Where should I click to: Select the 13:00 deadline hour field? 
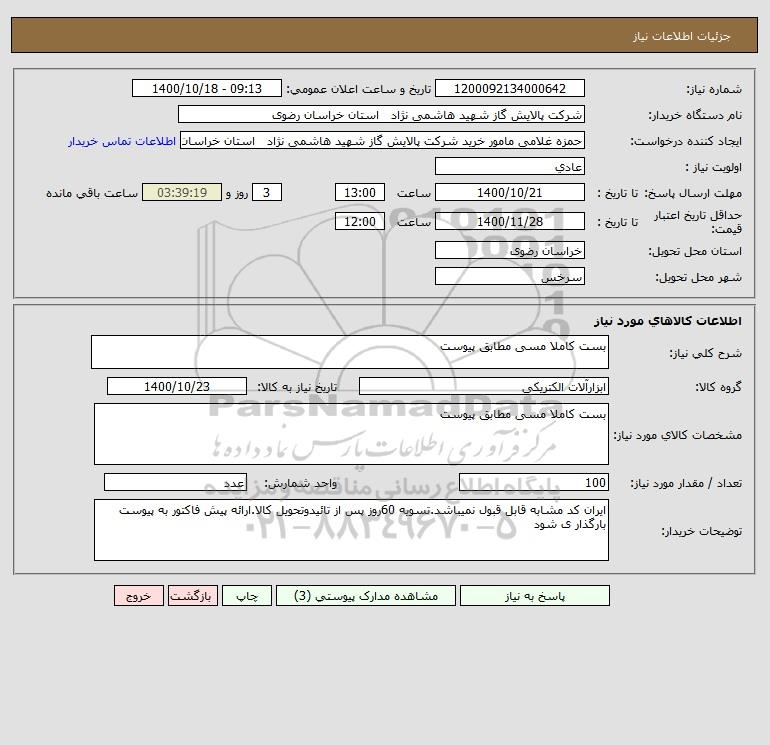point(359,193)
